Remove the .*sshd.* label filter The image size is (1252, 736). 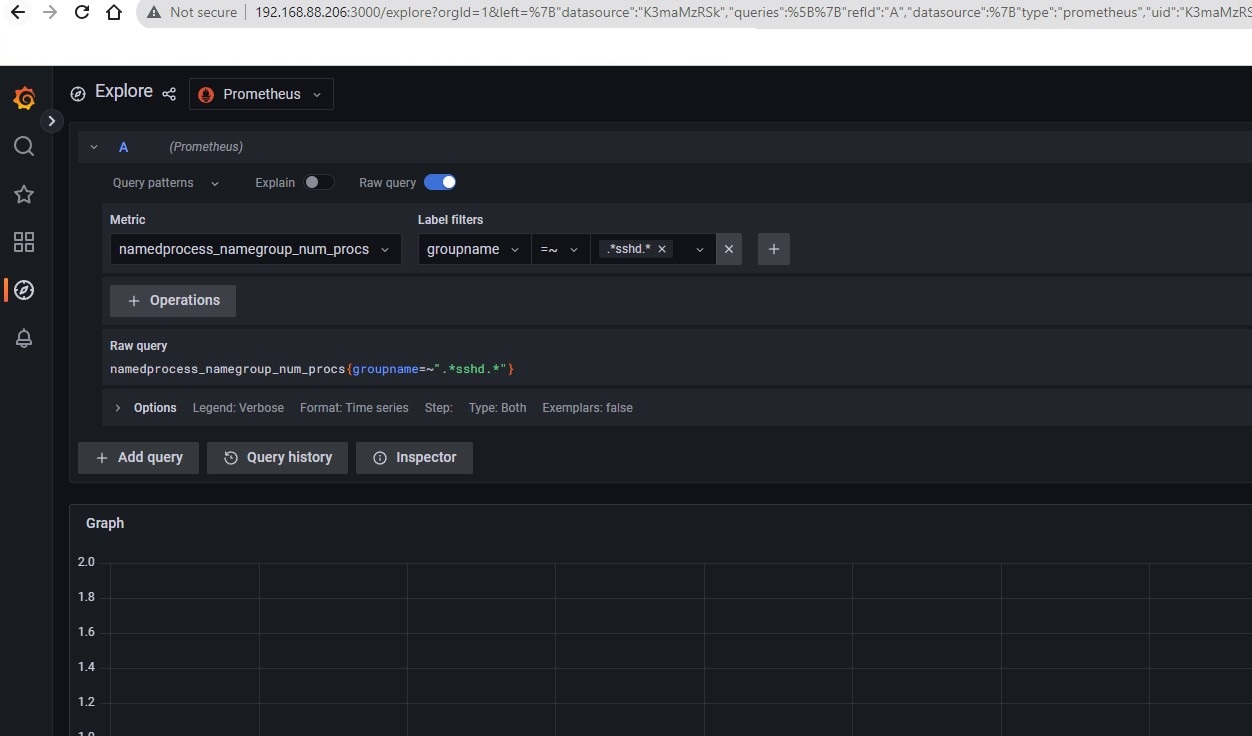[661, 249]
